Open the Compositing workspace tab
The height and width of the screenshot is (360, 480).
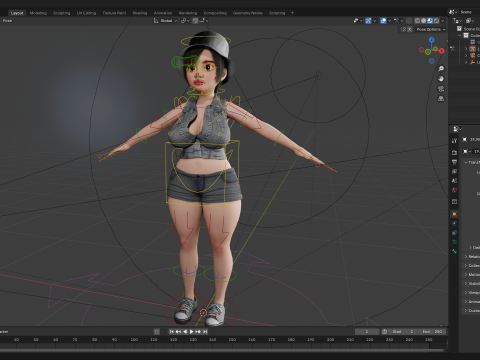point(215,13)
